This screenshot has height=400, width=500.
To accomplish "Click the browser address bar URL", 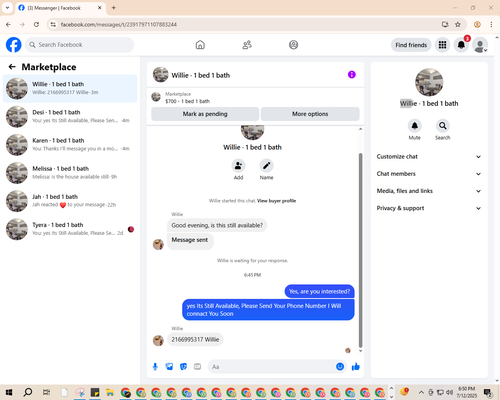I will [x=118, y=25].
